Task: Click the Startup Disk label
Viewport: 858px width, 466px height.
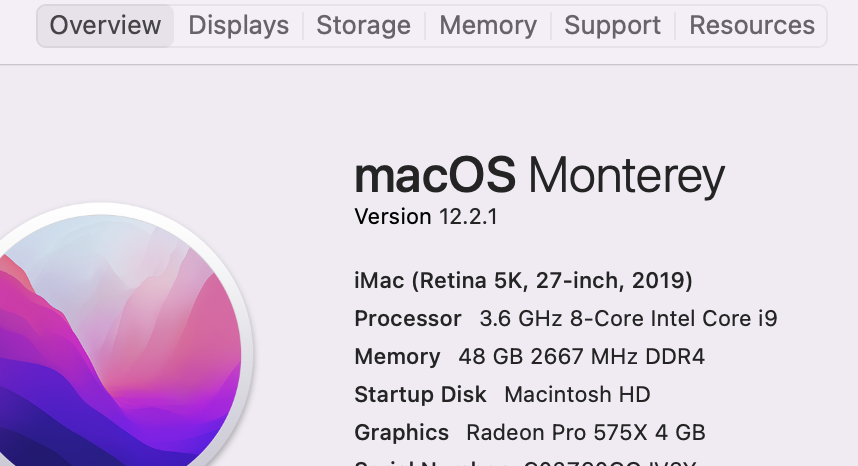Action: (x=420, y=394)
